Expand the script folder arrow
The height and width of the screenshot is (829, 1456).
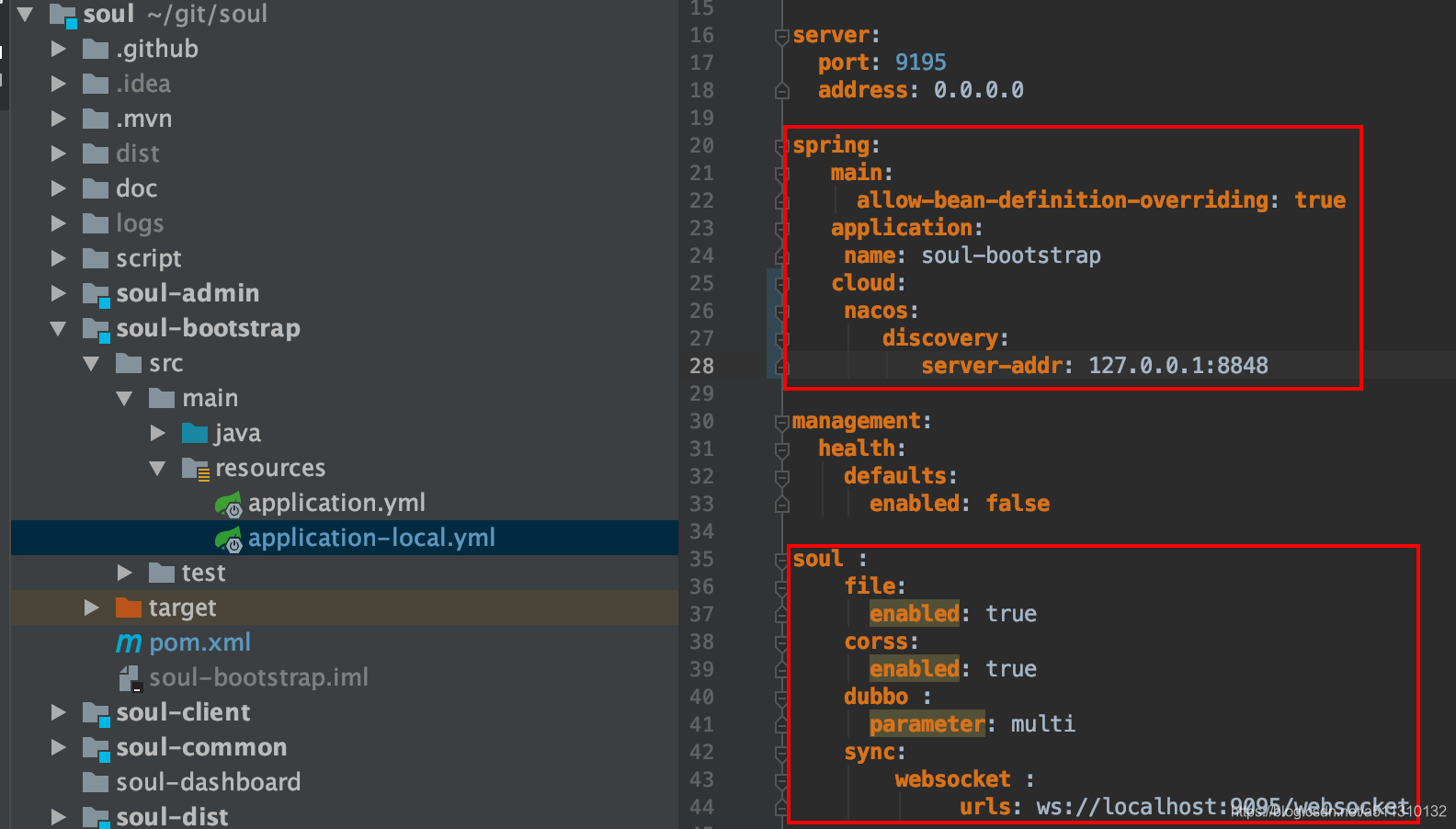59,258
